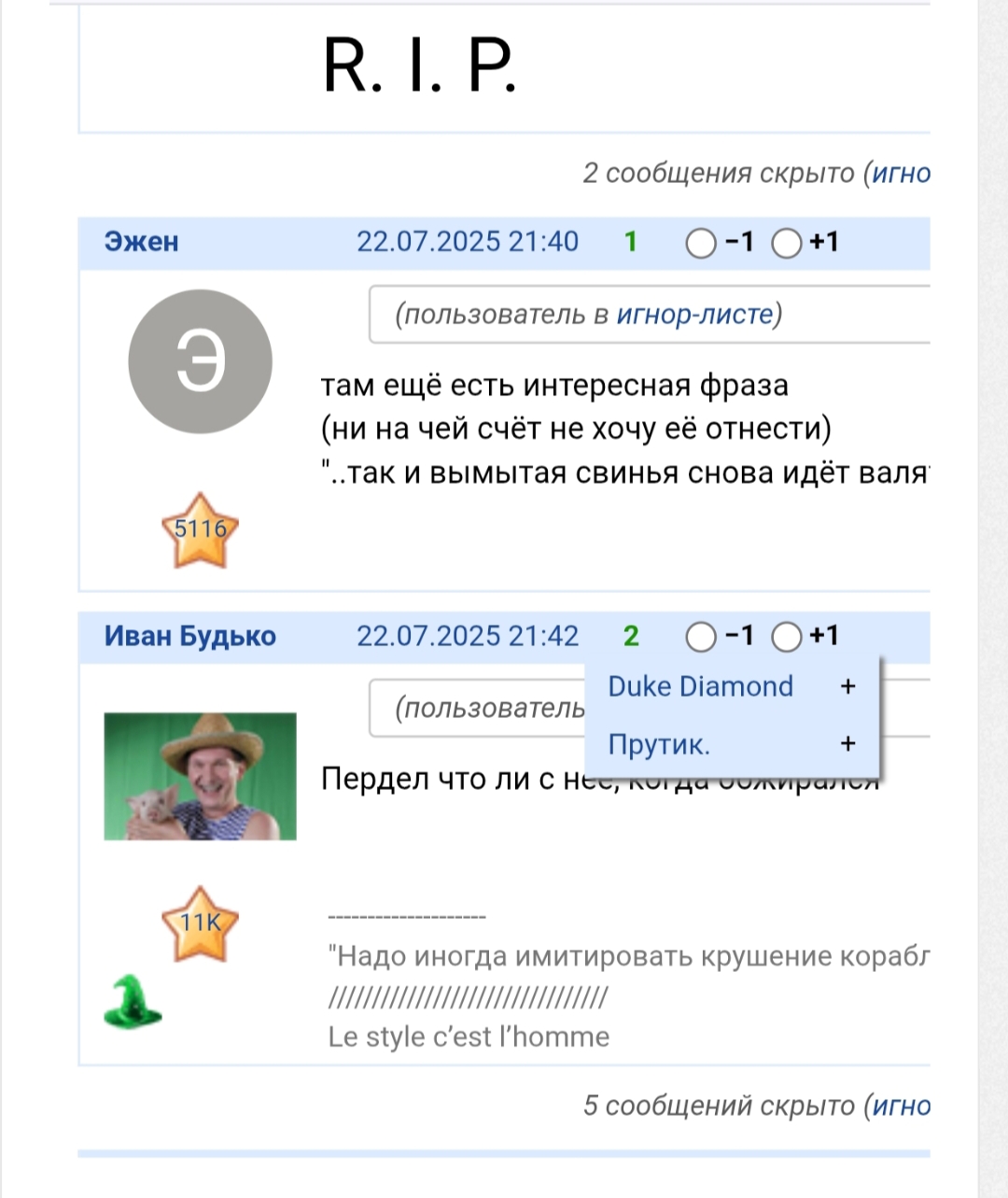This screenshot has height=1198, width=1008.
Task: Open ignore link after 5 сообщений скрыто
Action: pyautogui.click(x=901, y=1106)
